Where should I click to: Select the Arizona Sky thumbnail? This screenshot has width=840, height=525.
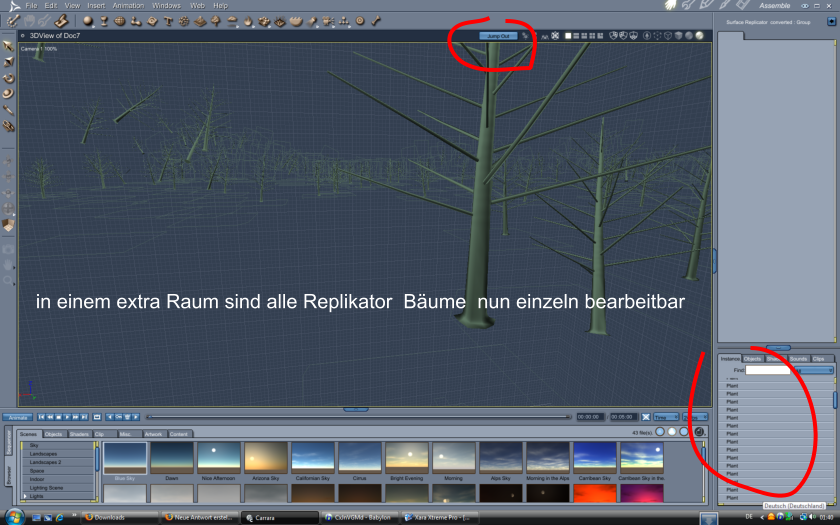click(266, 459)
